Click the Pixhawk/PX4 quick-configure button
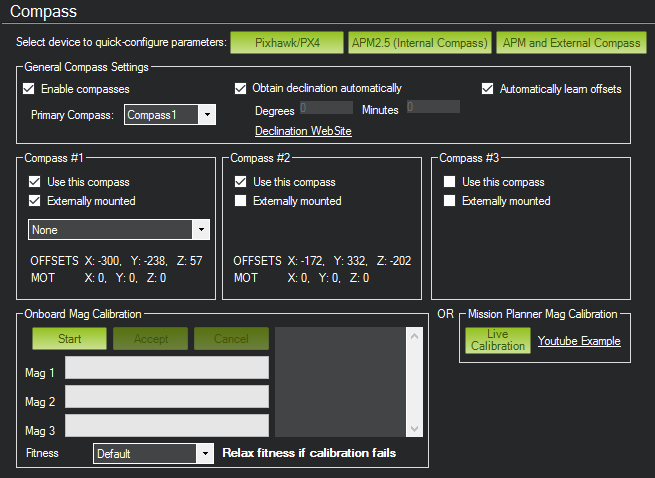 click(x=287, y=43)
